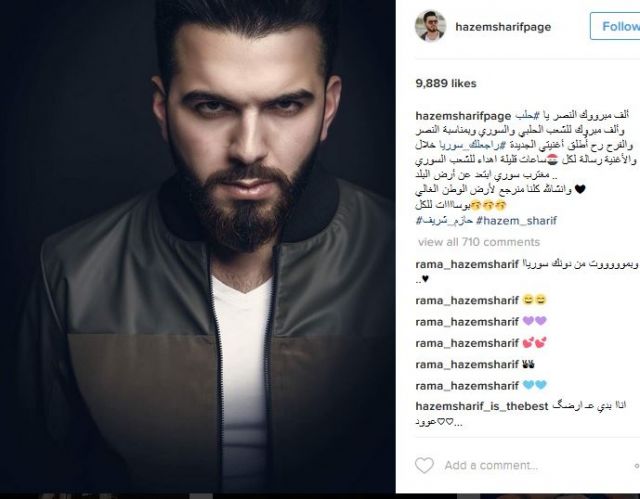The image size is (640, 499).
Task: Open rama_hazemsharif profile on purple hearts comment
Action: pos(467,322)
